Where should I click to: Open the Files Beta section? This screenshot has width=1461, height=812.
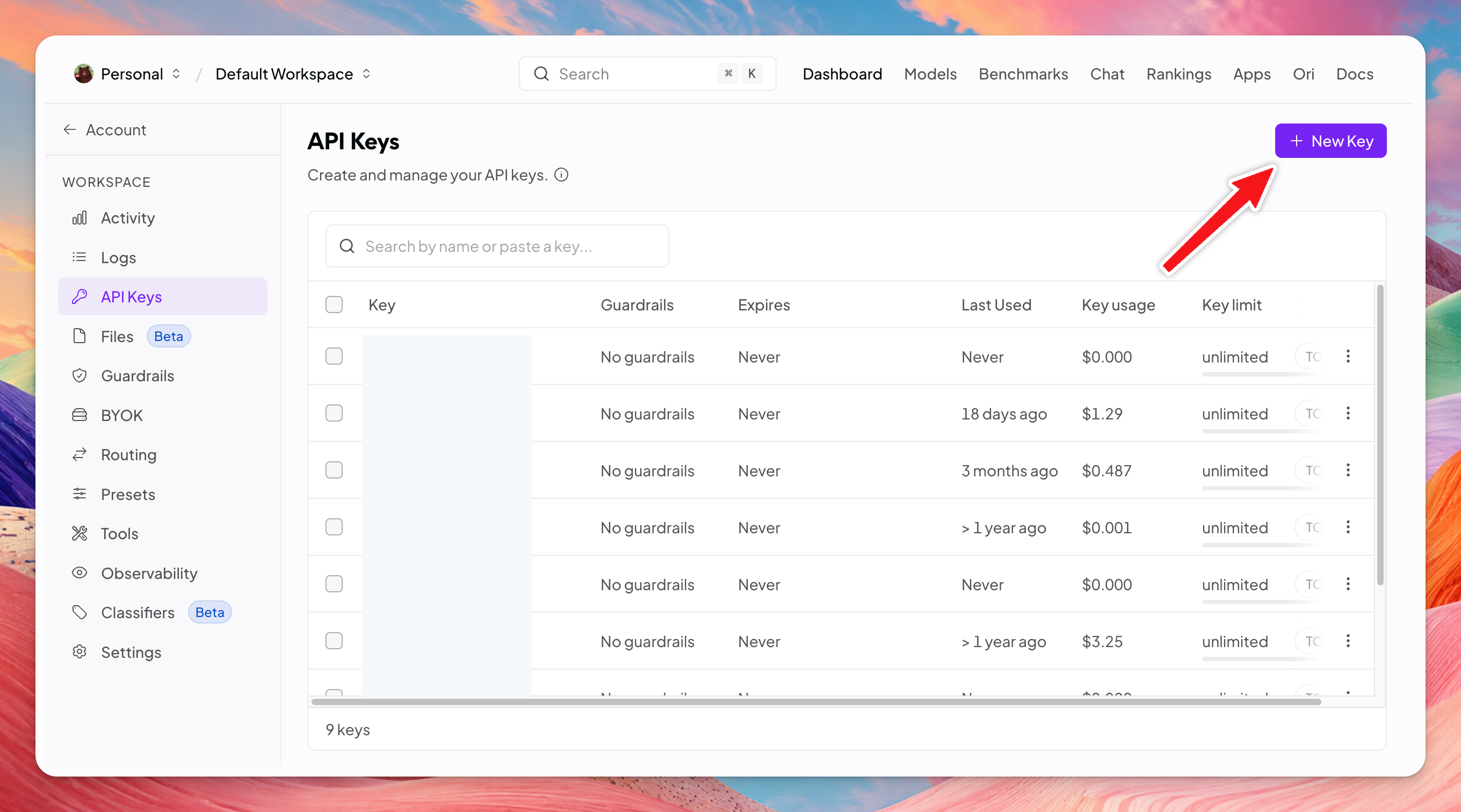point(163,336)
